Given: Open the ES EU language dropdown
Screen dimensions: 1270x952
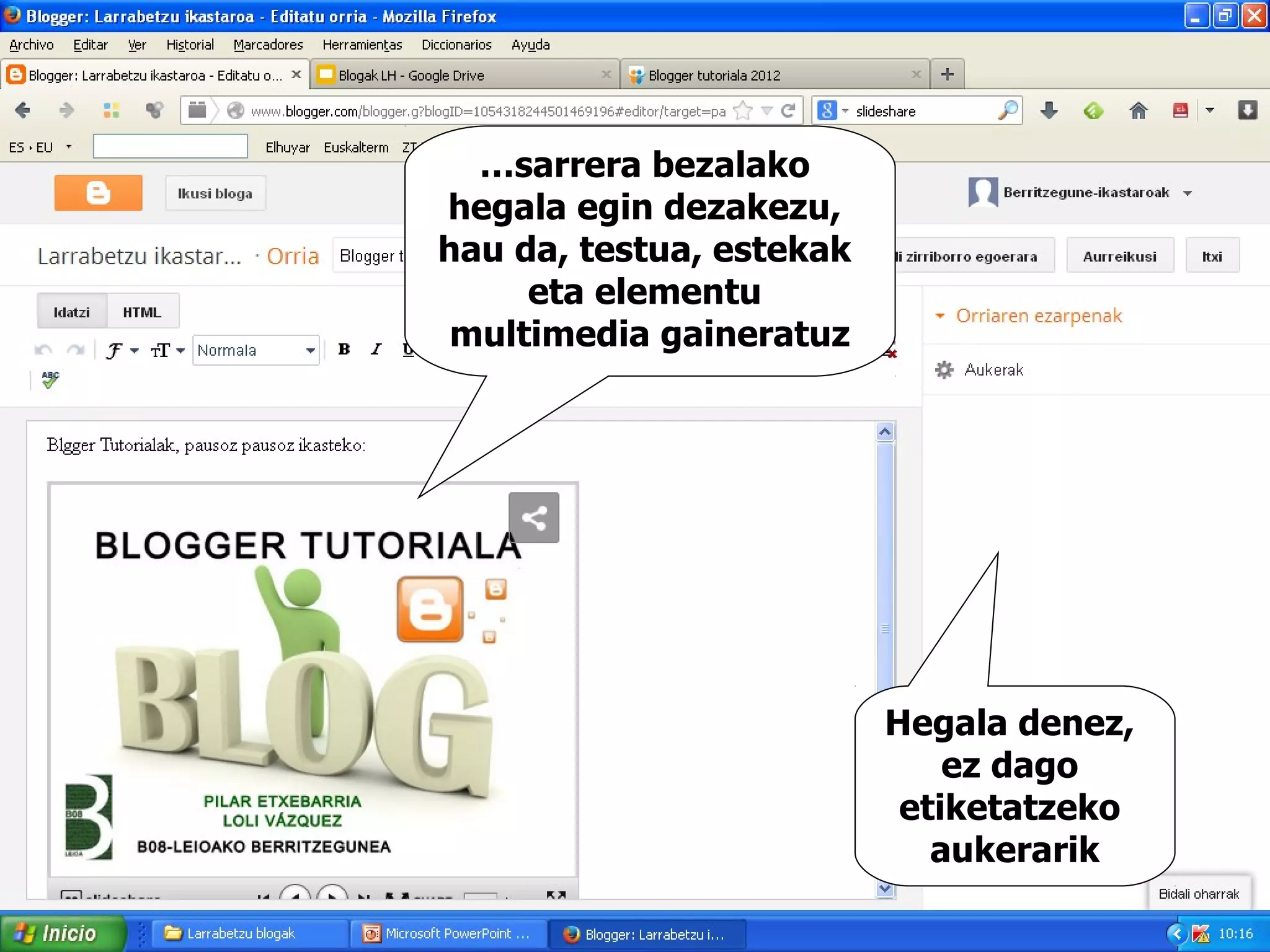Looking at the screenshot, I should click(68, 147).
